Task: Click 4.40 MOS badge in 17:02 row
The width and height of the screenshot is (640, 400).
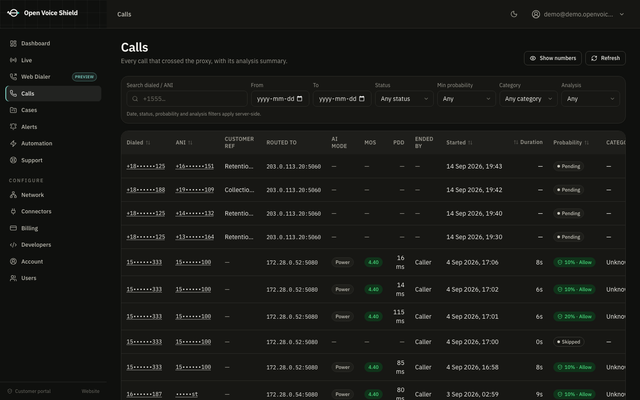Action: [x=373, y=289]
